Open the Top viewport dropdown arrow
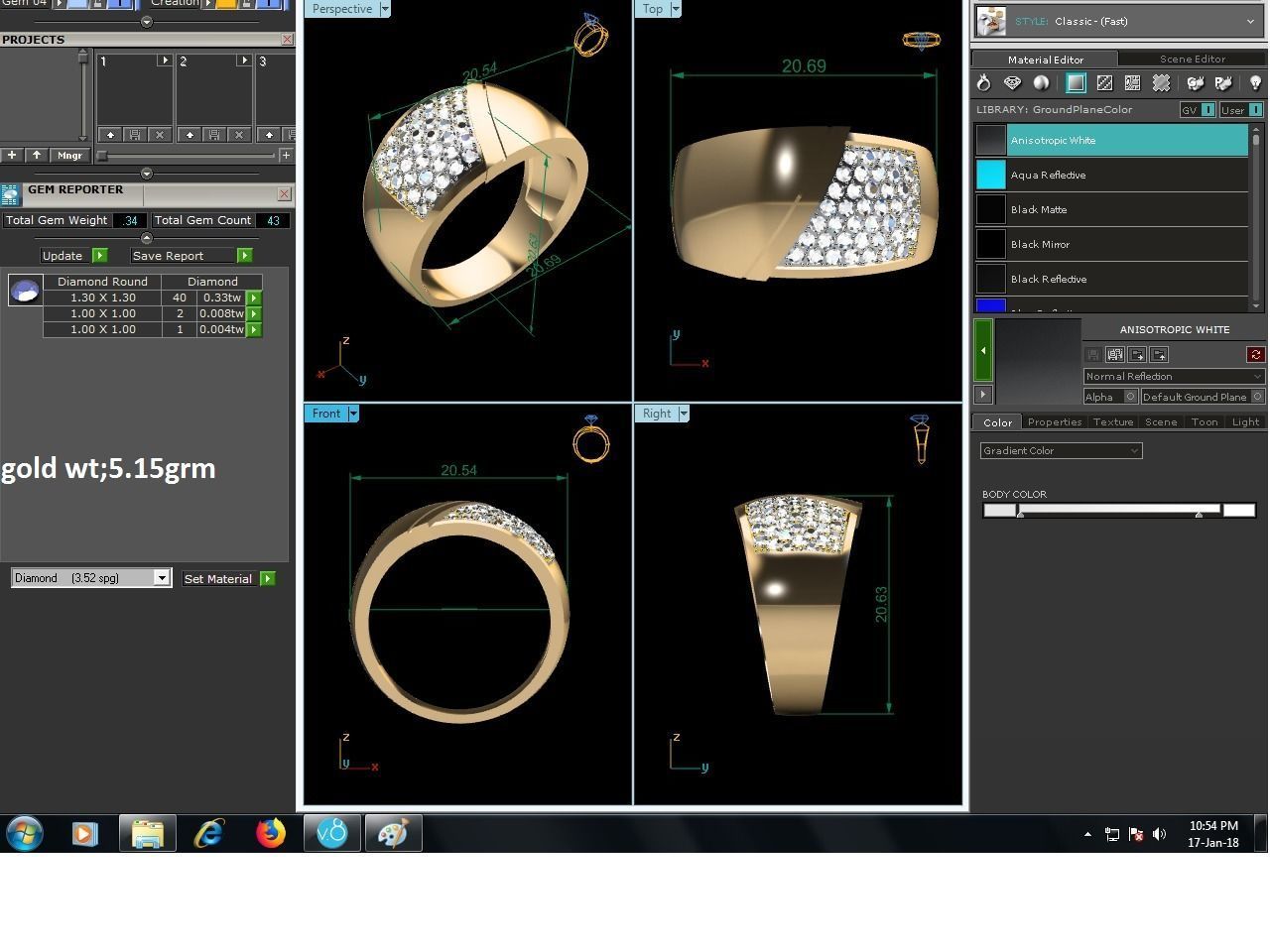1270x952 pixels. click(676, 9)
